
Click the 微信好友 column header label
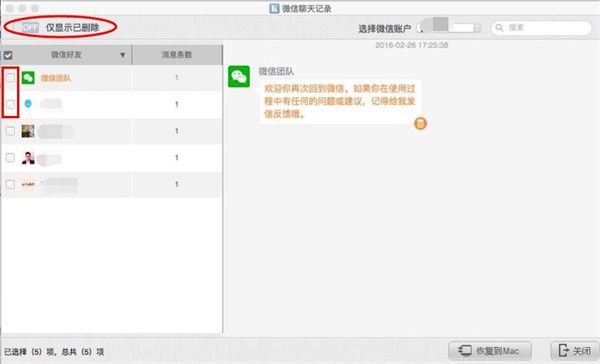click(66, 55)
